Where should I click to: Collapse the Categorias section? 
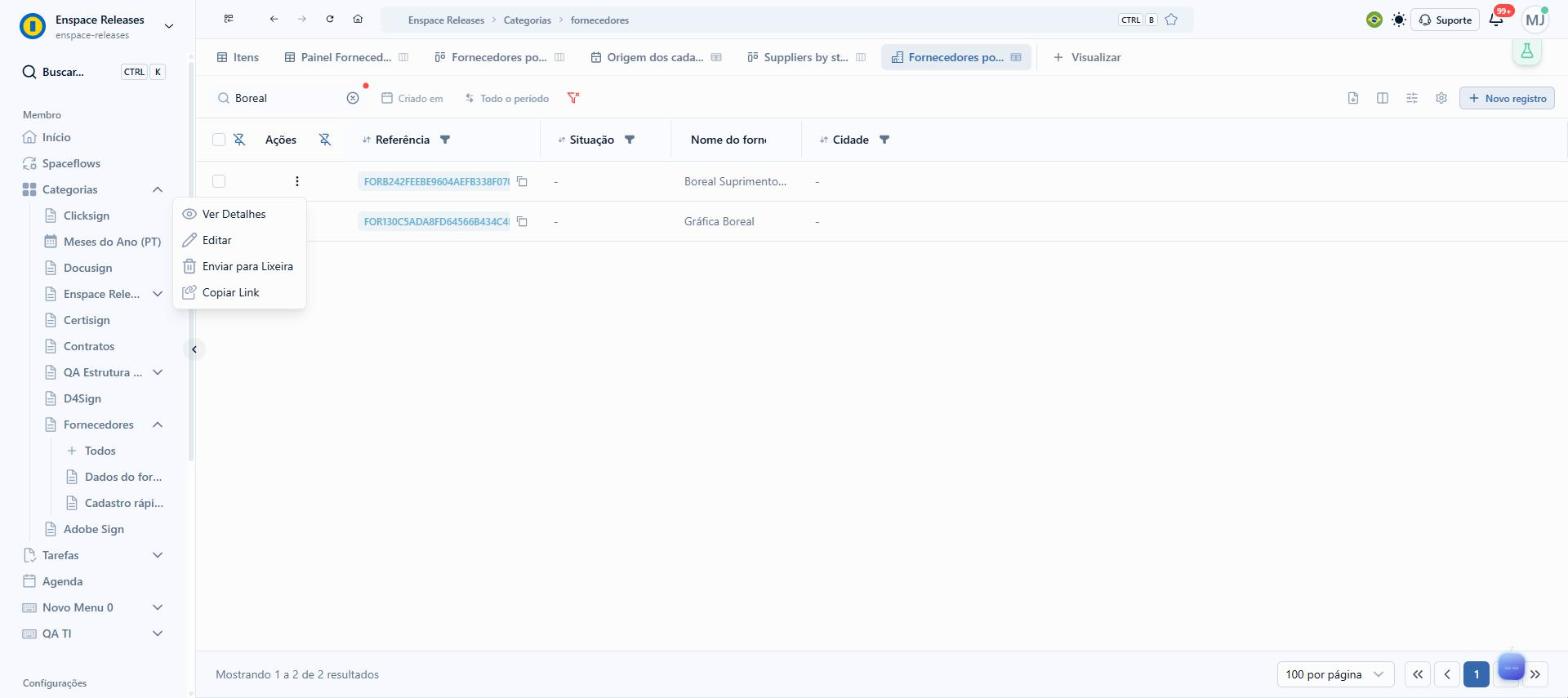point(157,189)
